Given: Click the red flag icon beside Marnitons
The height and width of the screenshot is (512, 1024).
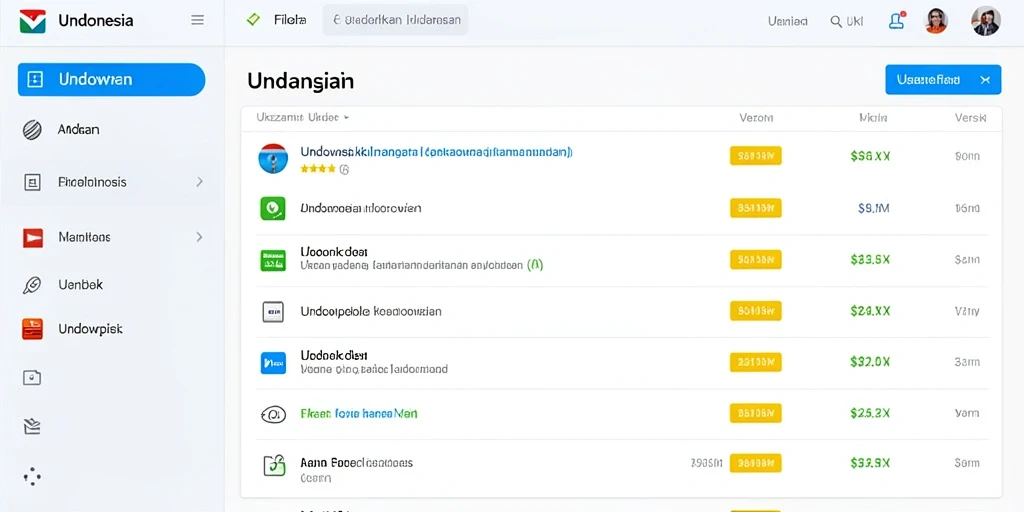Looking at the screenshot, I should tap(33, 238).
